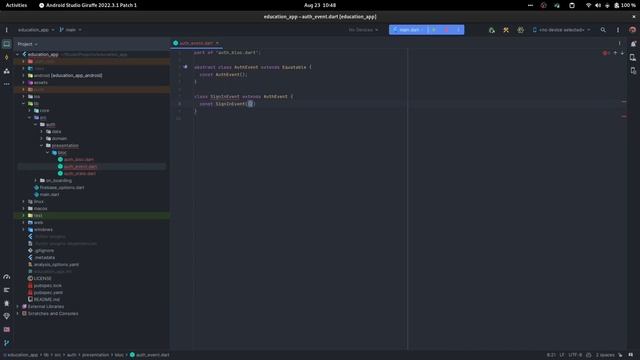Open the No Devices dropdown
This screenshot has height=360, width=640.
pyautogui.click(x=363, y=30)
